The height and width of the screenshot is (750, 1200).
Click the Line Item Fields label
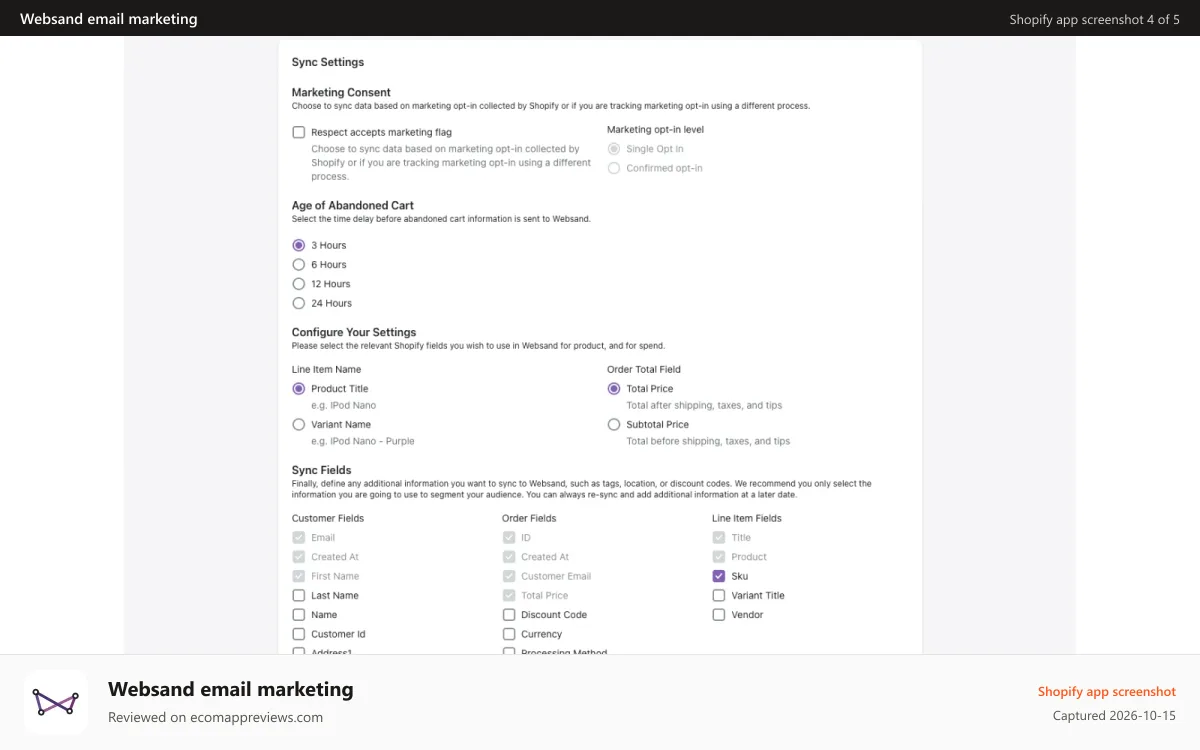tap(747, 519)
